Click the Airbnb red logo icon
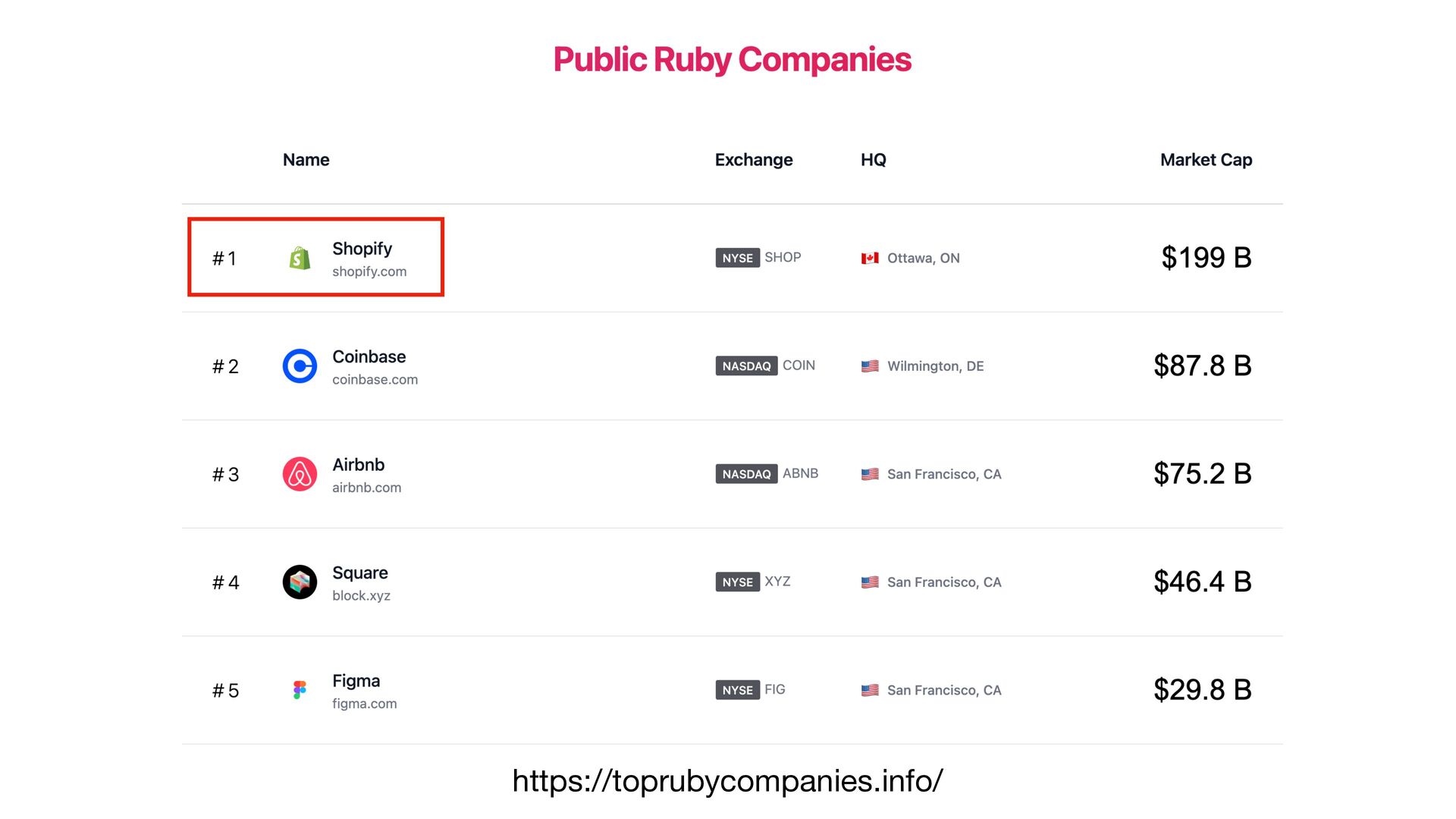The image size is (1456, 819). tap(300, 474)
